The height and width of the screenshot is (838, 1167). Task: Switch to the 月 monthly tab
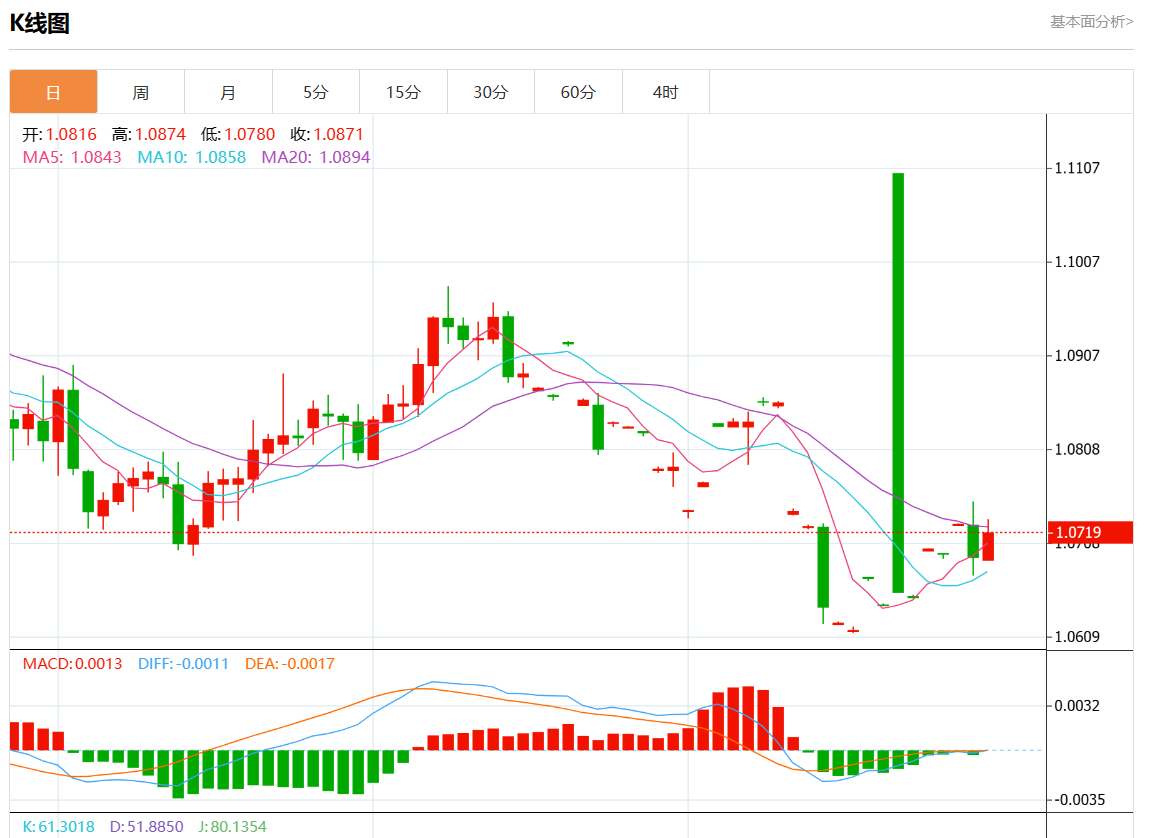click(228, 92)
